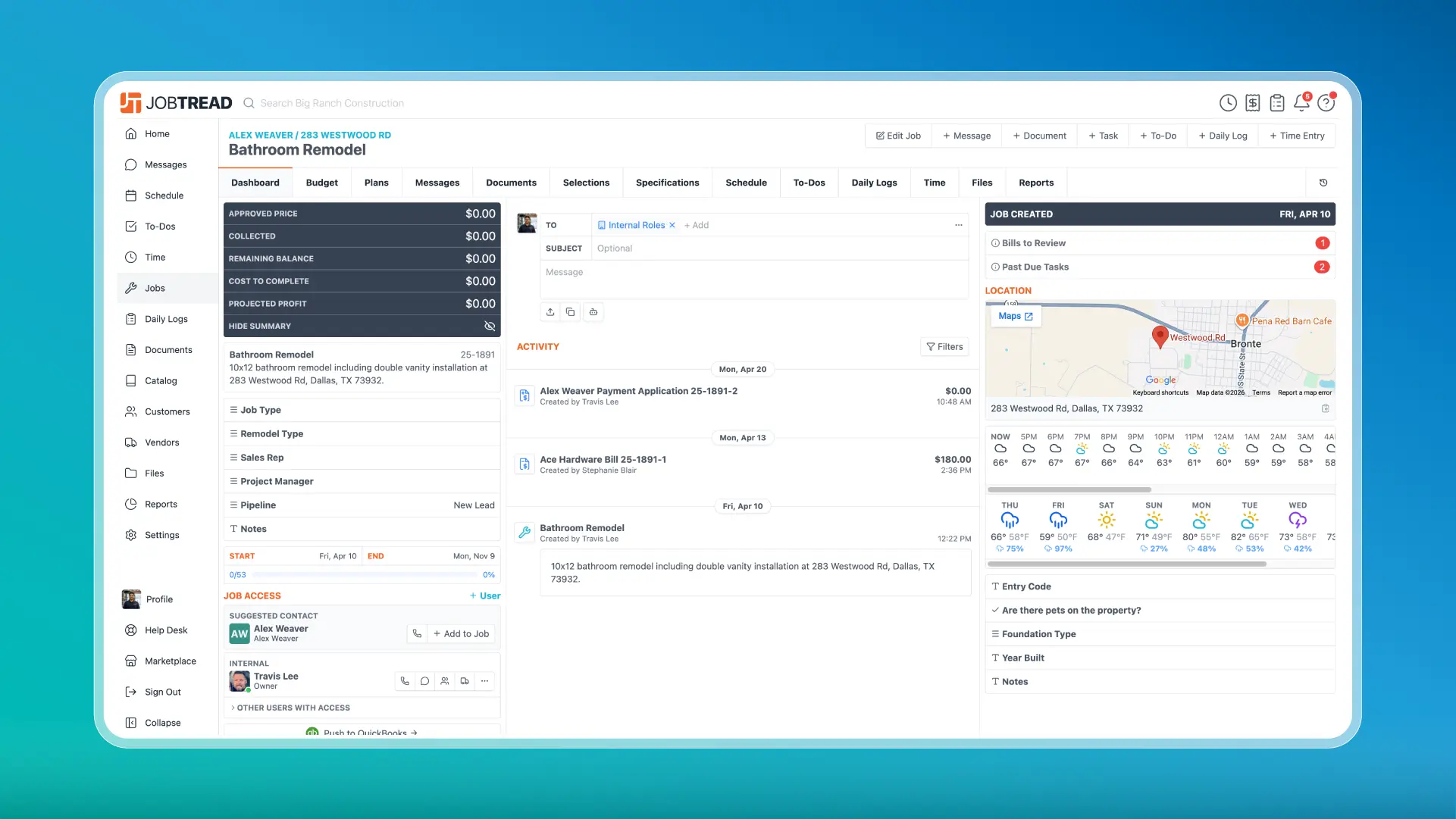Click the truck icon on Travis Lee row
This screenshot has height=819, width=1456.
point(465,681)
